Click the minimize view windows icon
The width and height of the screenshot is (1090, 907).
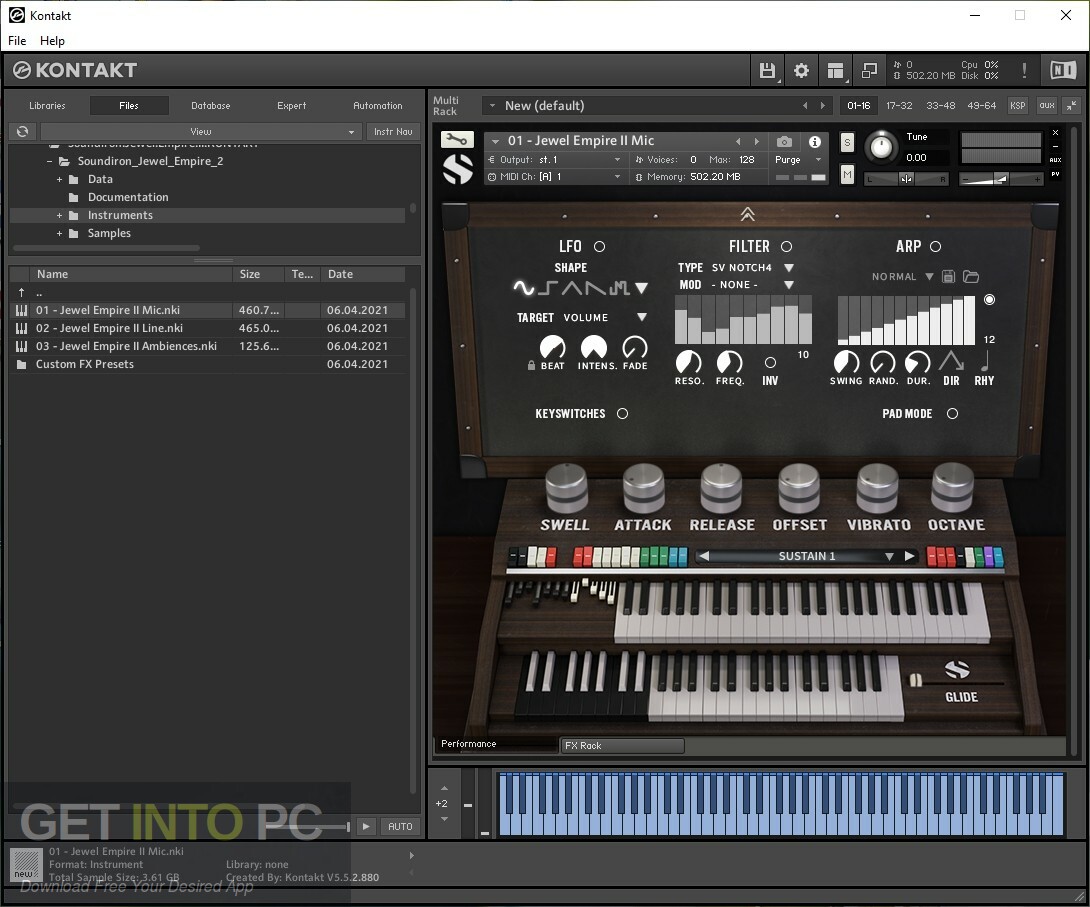click(x=869, y=70)
